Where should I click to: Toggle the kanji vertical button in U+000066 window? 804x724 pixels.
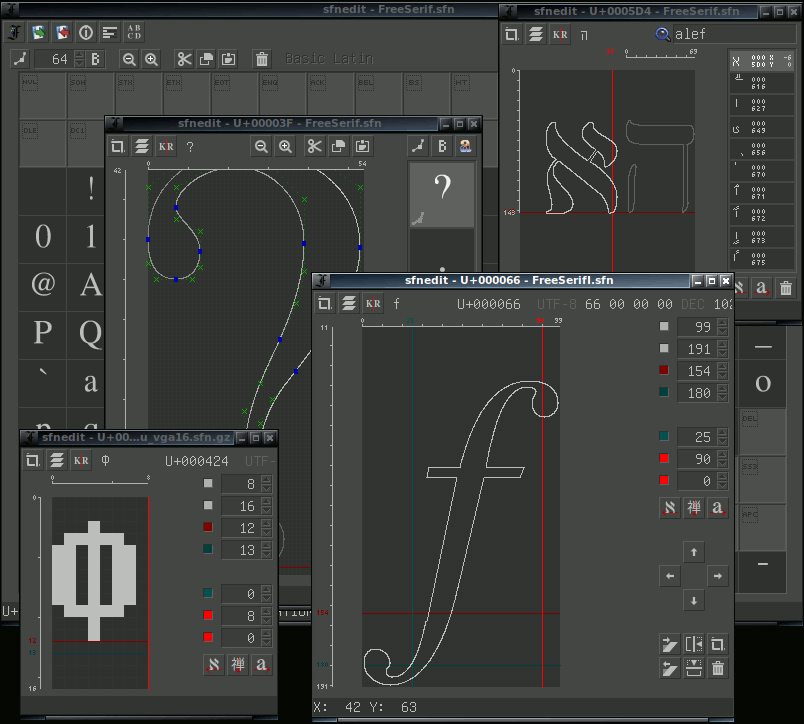pos(694,508)
